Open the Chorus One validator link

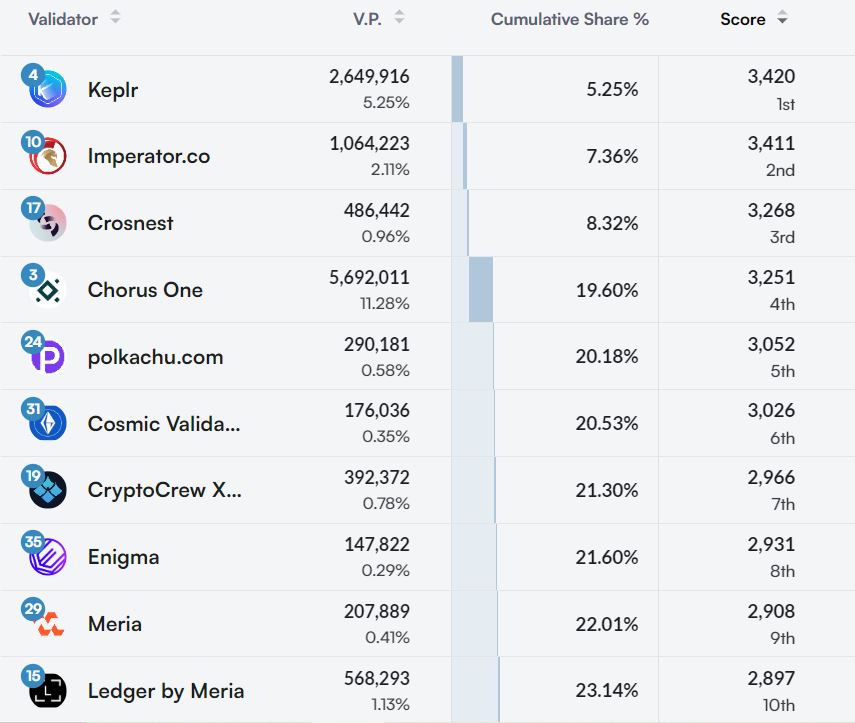(145, 290)
